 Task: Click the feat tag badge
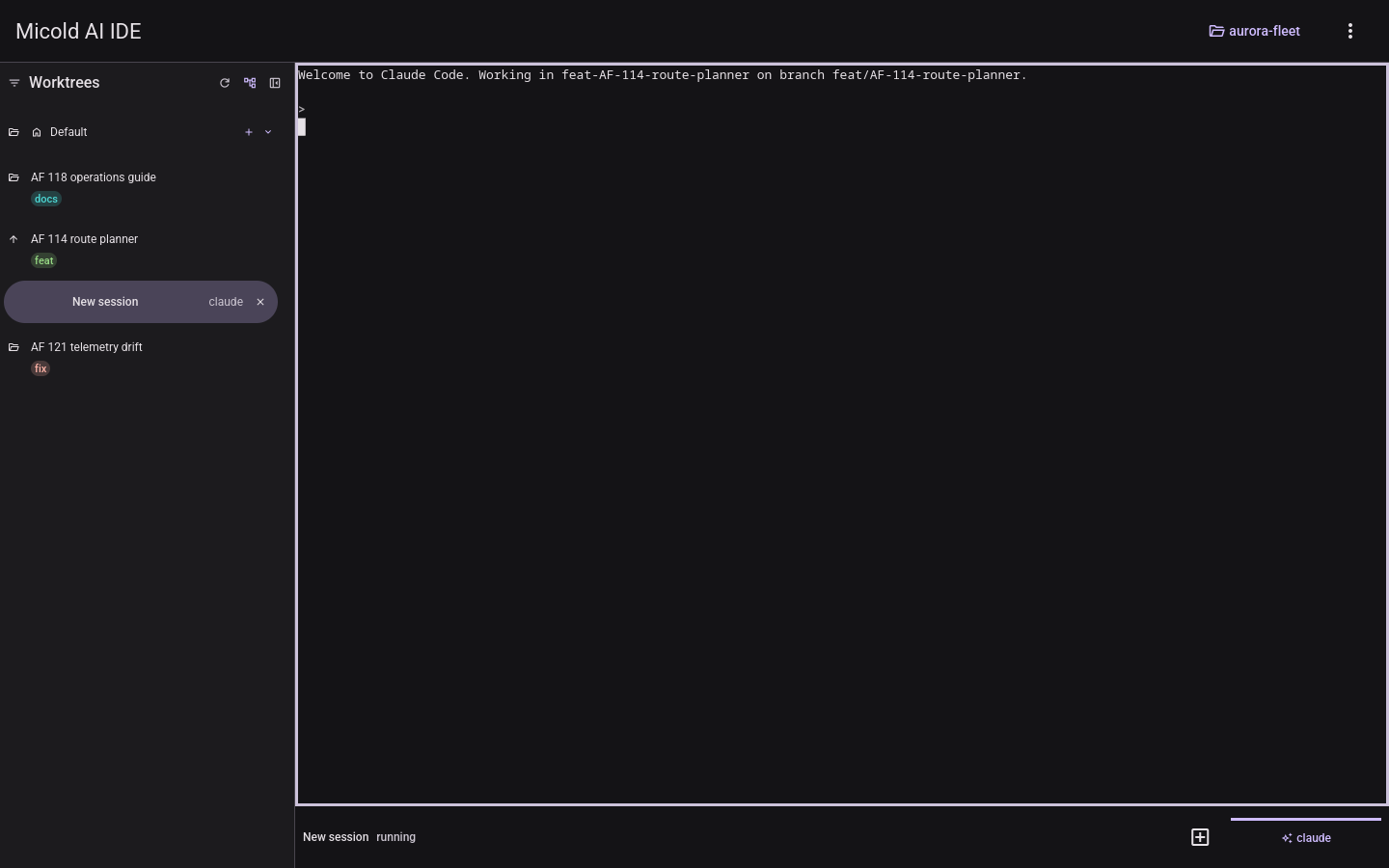(x=44, y=260)
